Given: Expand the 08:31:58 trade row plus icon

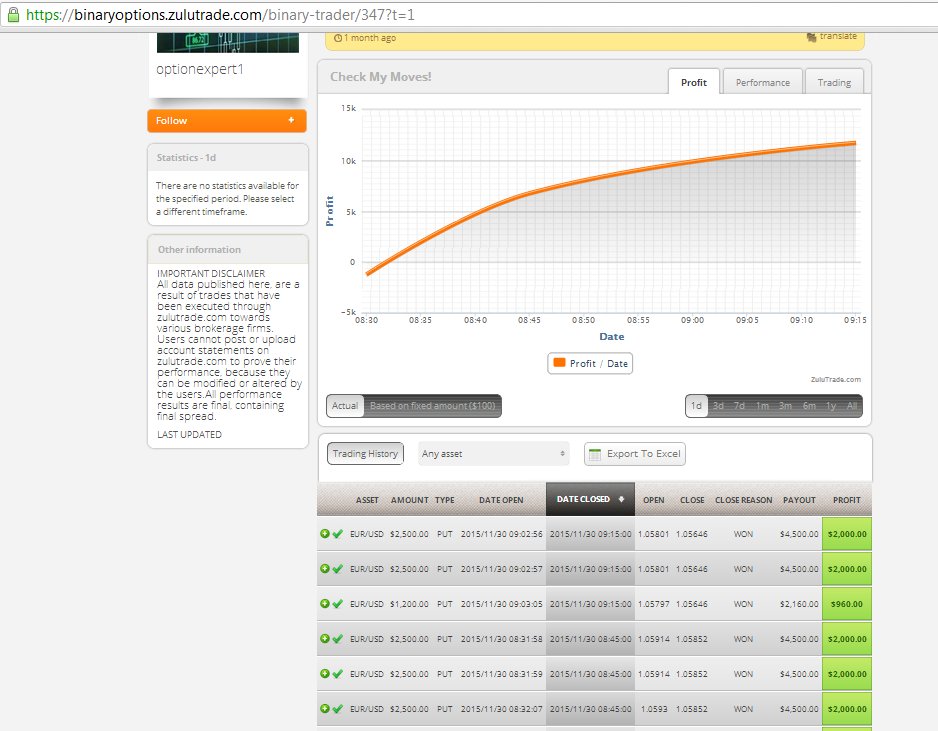Looking at the screenshot, I should (325, 638).
